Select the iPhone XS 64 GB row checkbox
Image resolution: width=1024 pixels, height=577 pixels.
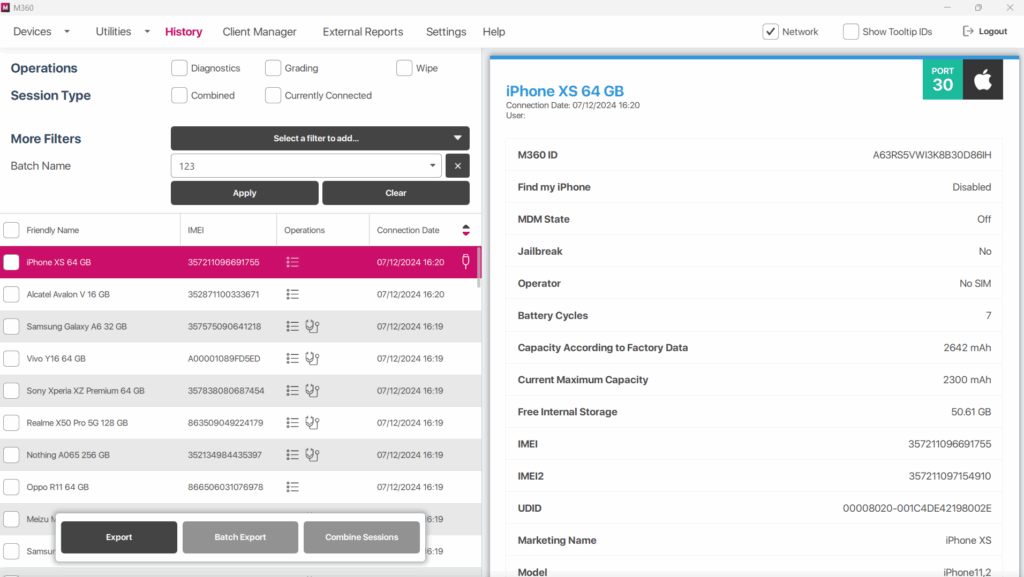[11, 262]
